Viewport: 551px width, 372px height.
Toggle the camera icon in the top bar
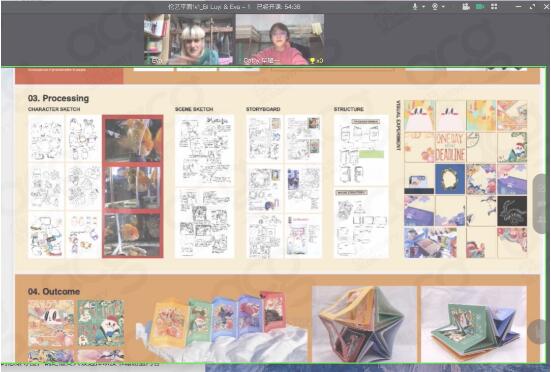click(x=435, y=6)
